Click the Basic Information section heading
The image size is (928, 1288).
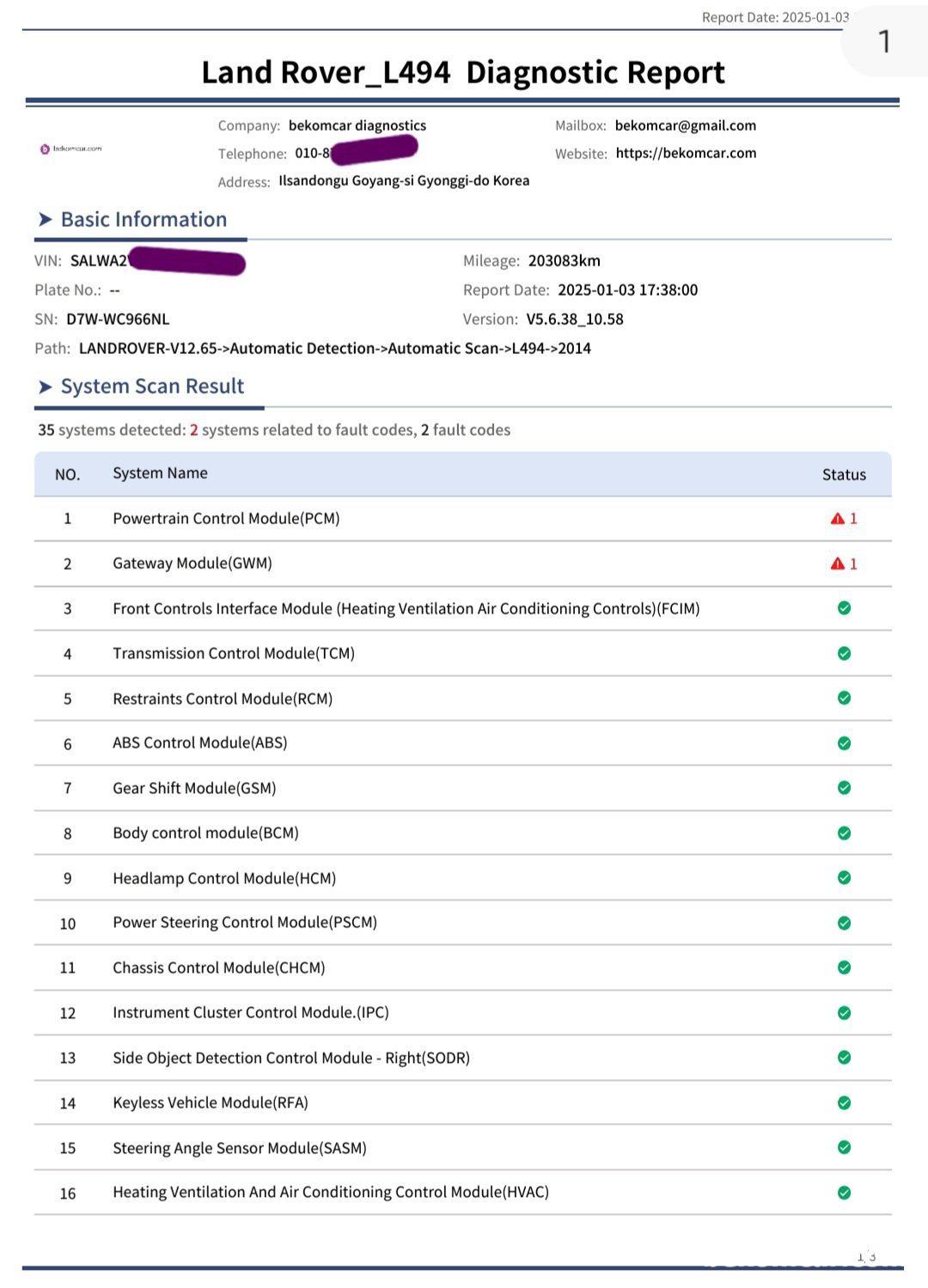(x=143, y=219)
